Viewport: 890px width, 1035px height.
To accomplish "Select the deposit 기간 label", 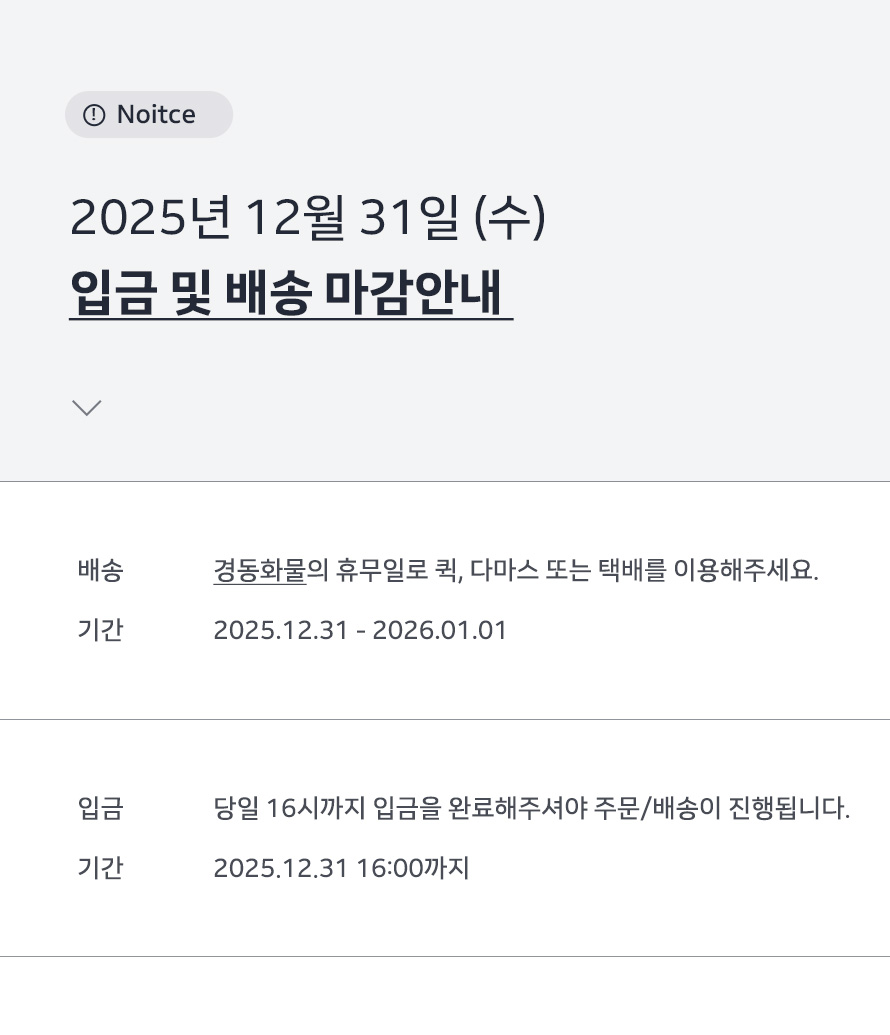I will point(100,868).
